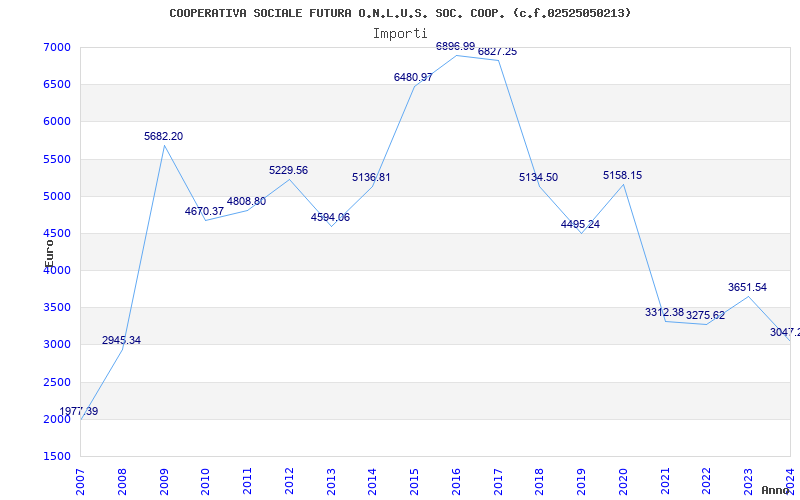The image size is (800, 500).
Task: Click the y-axis value 2500
Action: pos(57,382)
